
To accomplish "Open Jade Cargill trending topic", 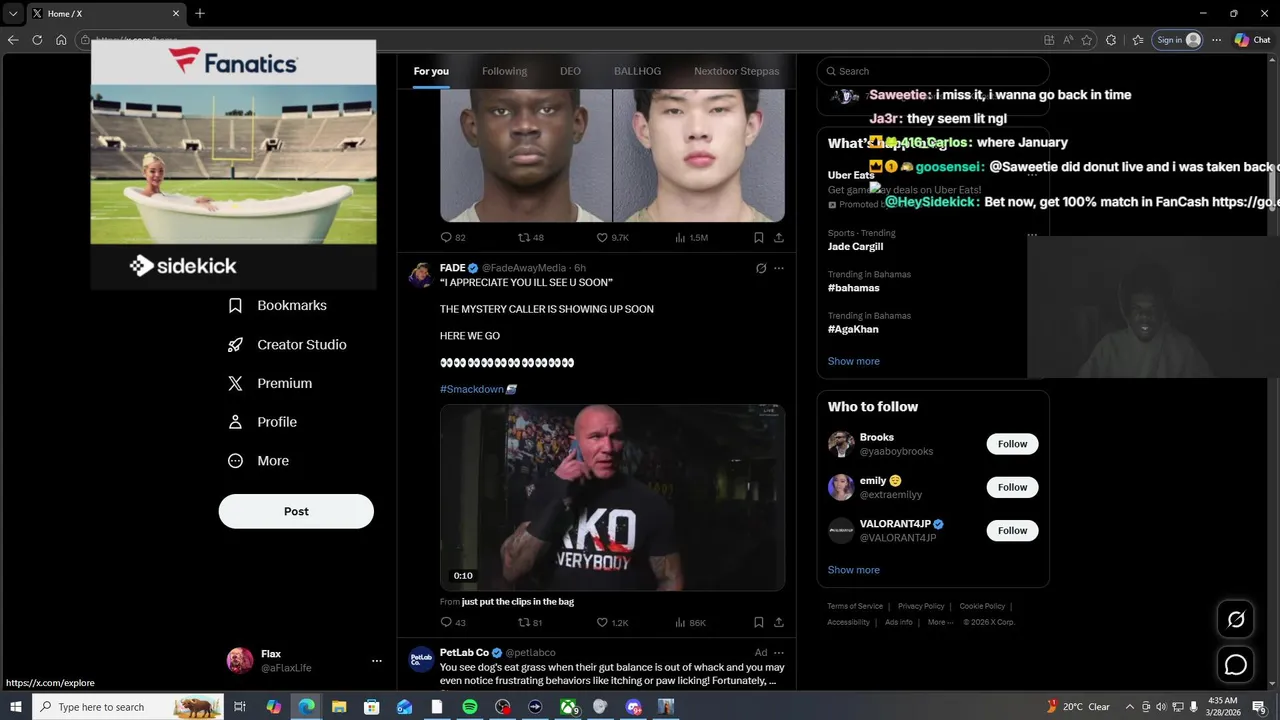I will click(855, 247).
